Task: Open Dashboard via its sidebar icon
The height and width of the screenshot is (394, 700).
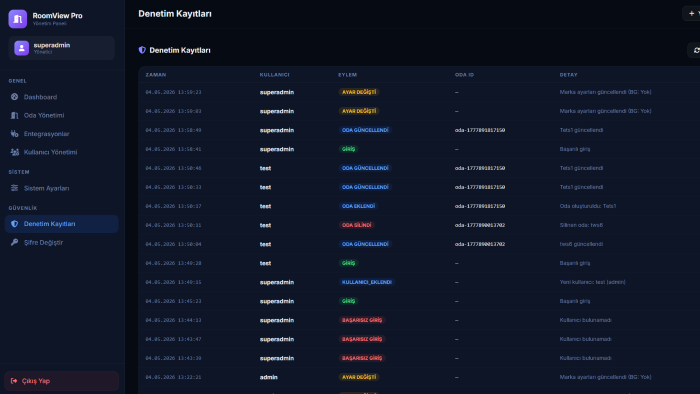Action: pos(14,97)
